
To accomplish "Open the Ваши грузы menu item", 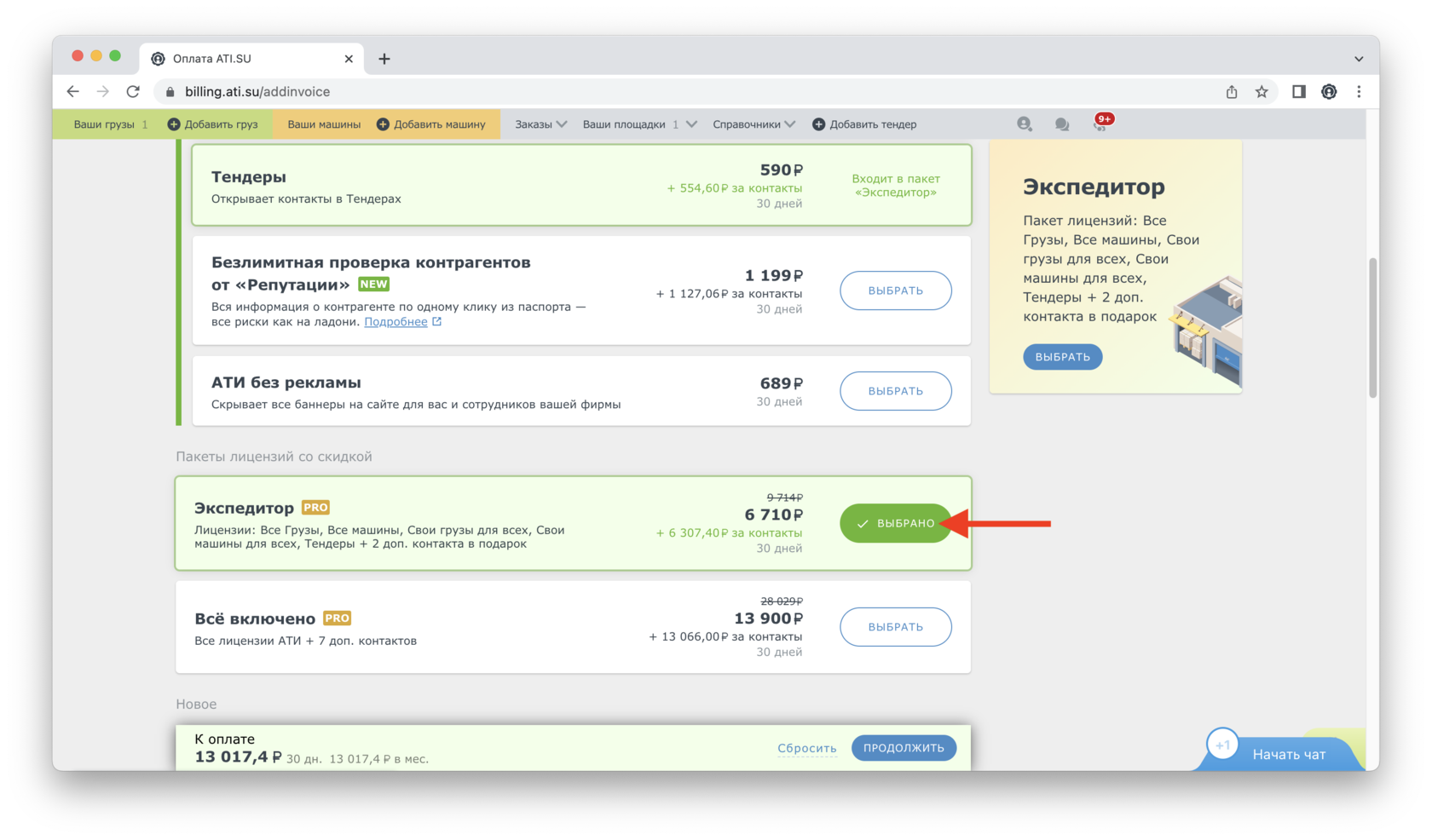I will (x=104, y=124).
